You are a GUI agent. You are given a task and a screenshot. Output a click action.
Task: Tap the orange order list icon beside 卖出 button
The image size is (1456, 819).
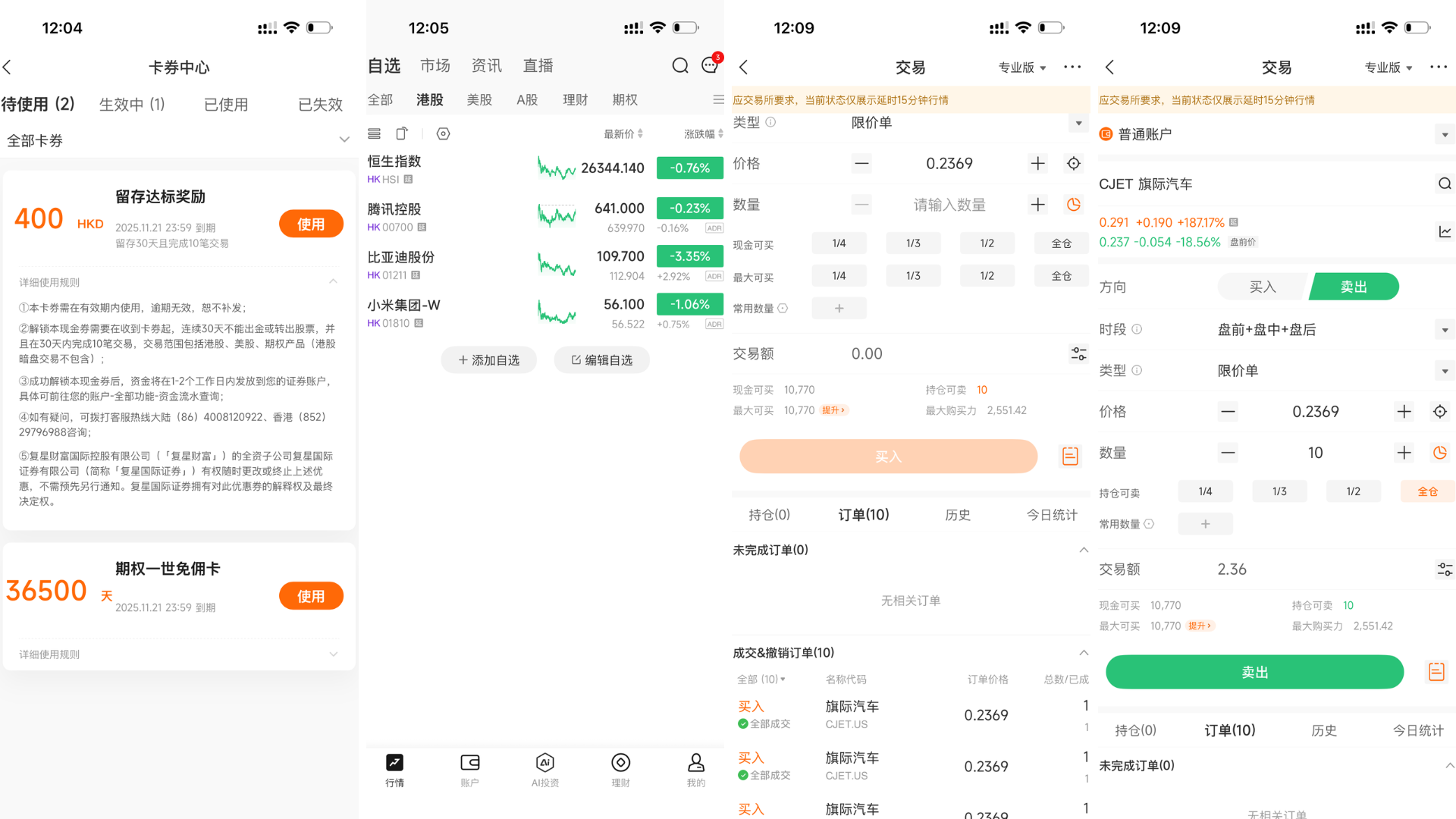coord(1436,672)
